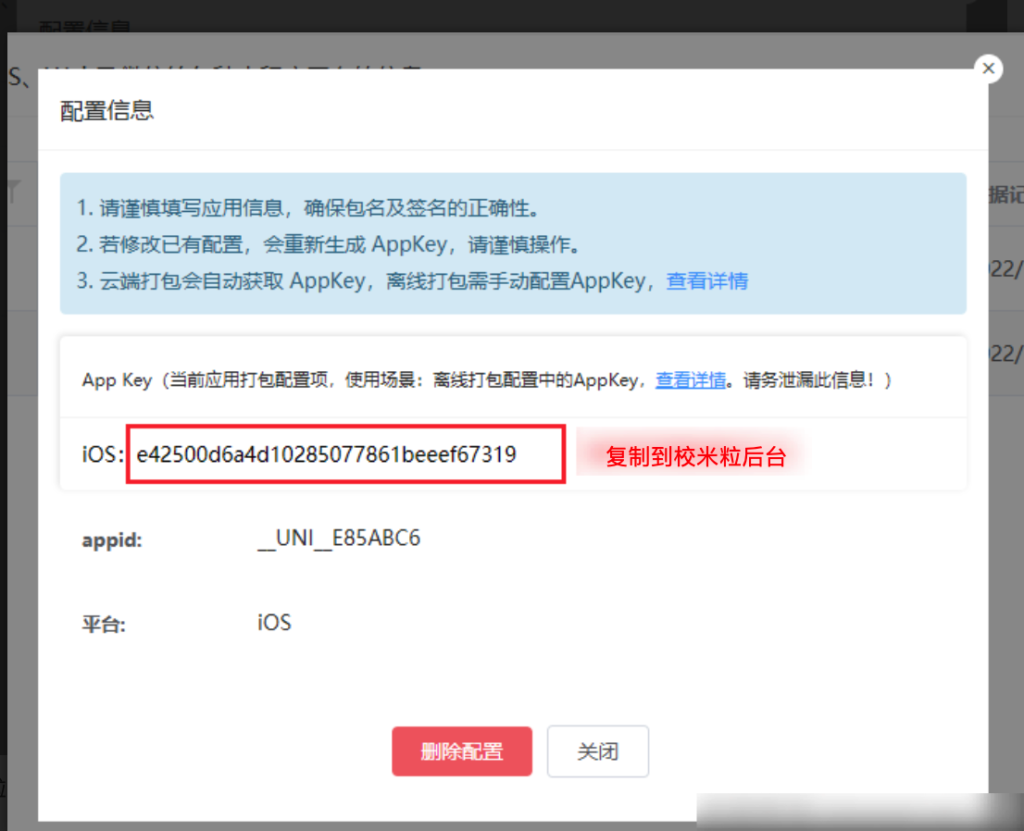Select the iOS AppKey value field
The image size is (1024, 831).
point(345,455)
